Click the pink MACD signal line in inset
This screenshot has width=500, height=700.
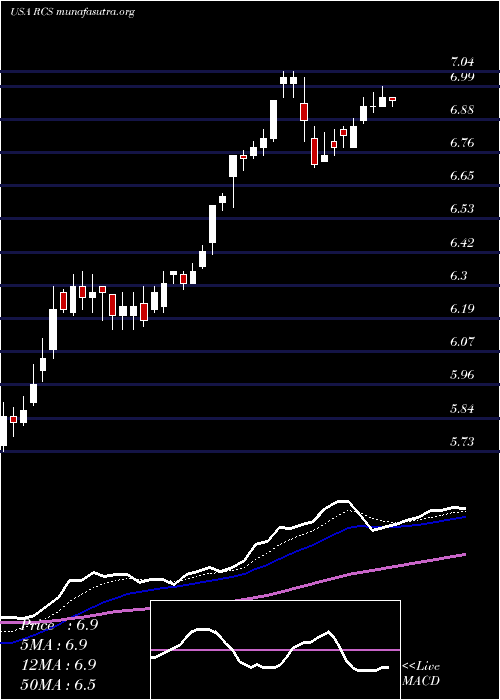tap(275, 650)
